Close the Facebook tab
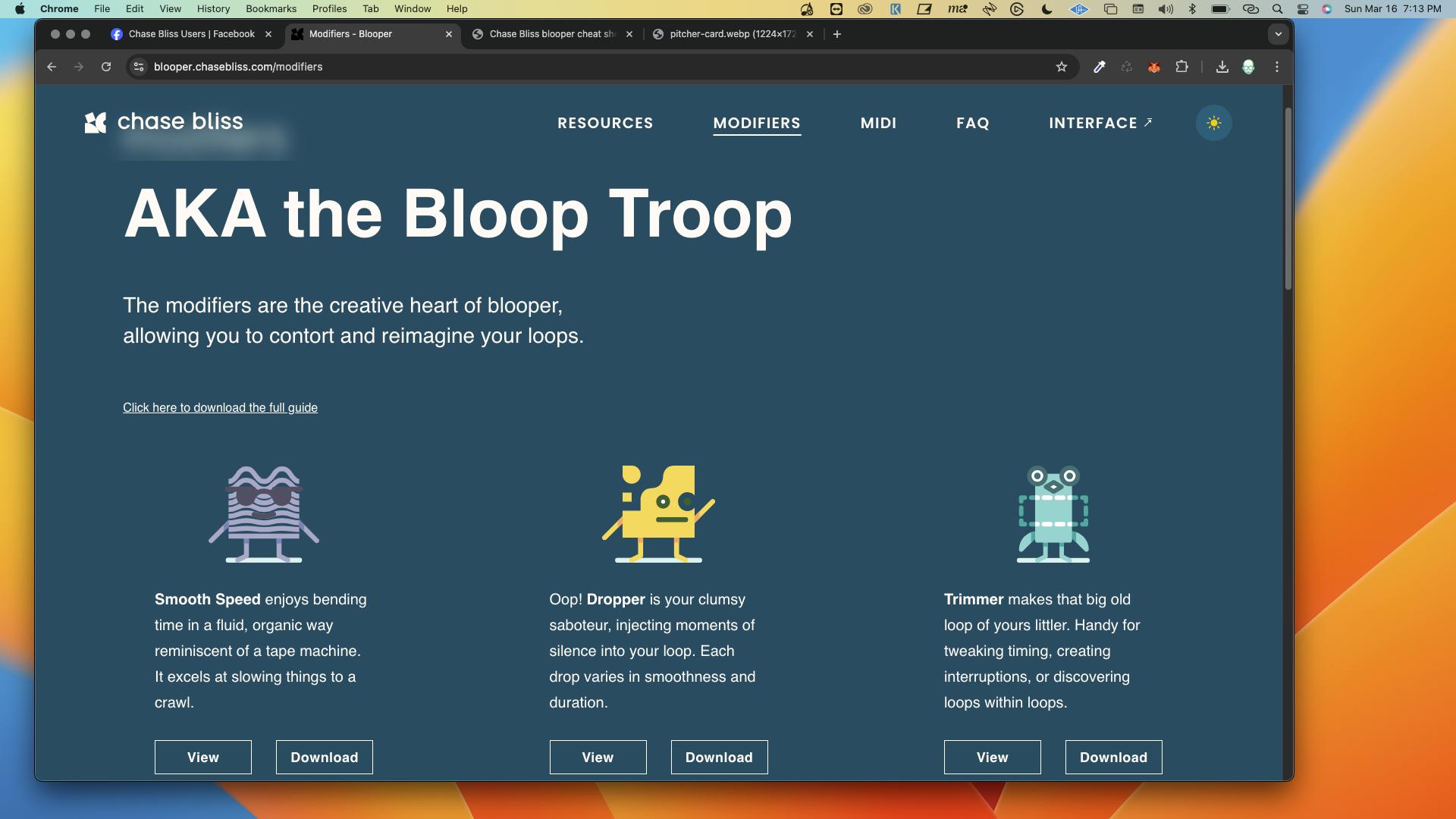 [x=268, y=34]
